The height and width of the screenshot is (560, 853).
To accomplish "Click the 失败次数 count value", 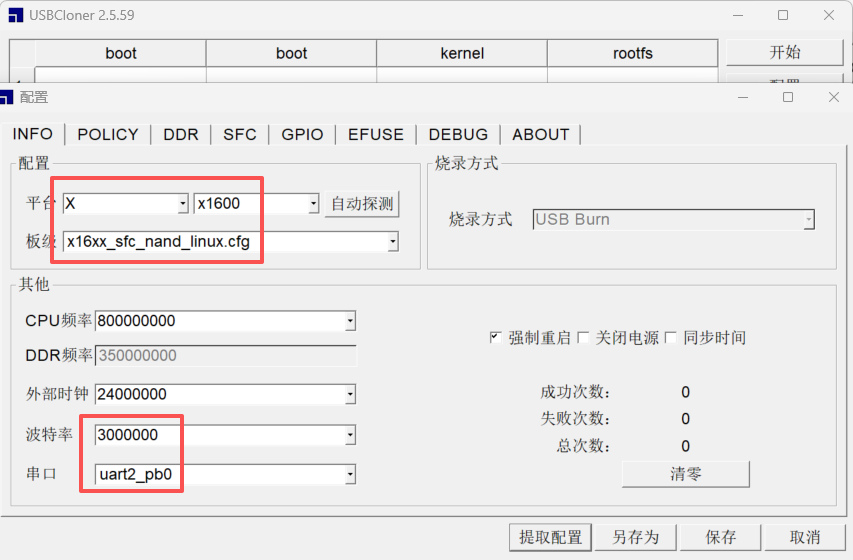I will [x=685, y=419].
